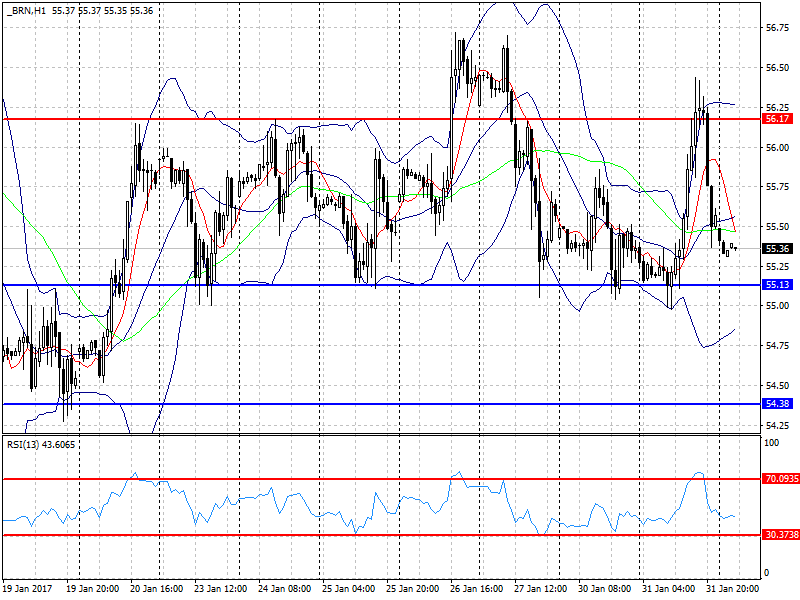The image size is (800, 600).
Task: Select the 56.17 red price label
Action: (x=778, y=119)
